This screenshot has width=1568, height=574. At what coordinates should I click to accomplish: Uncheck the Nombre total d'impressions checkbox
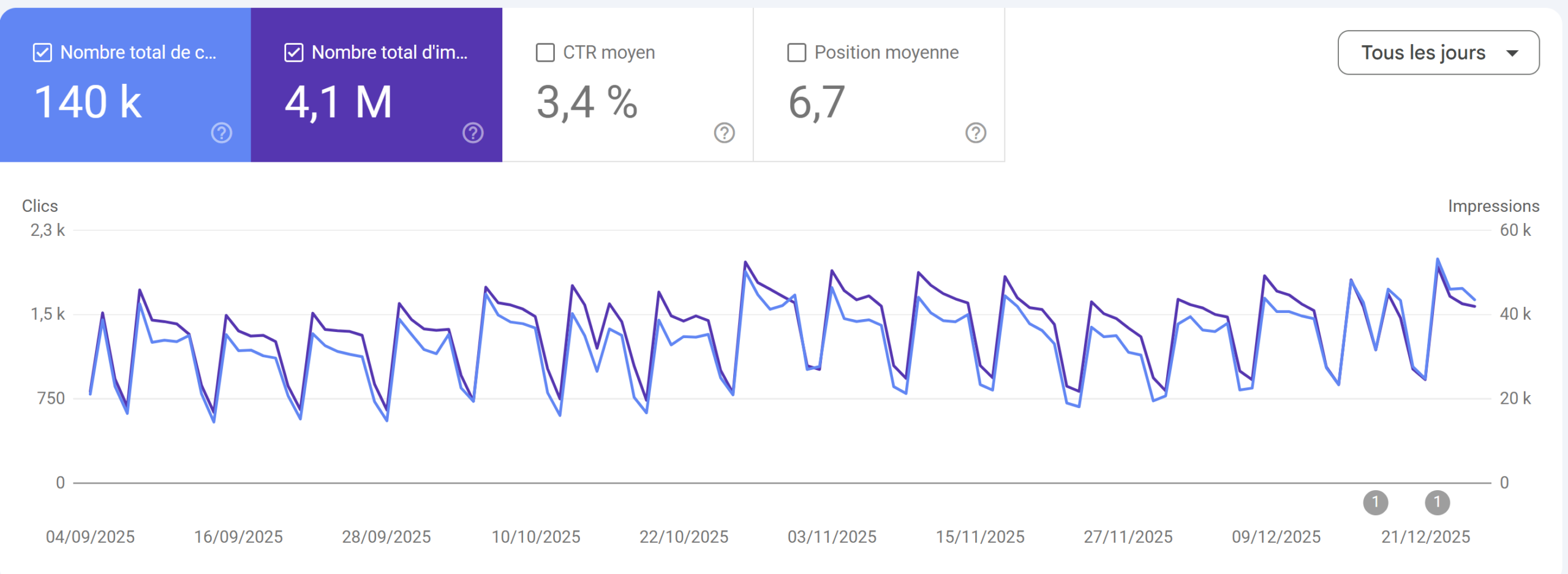(294, 53)
